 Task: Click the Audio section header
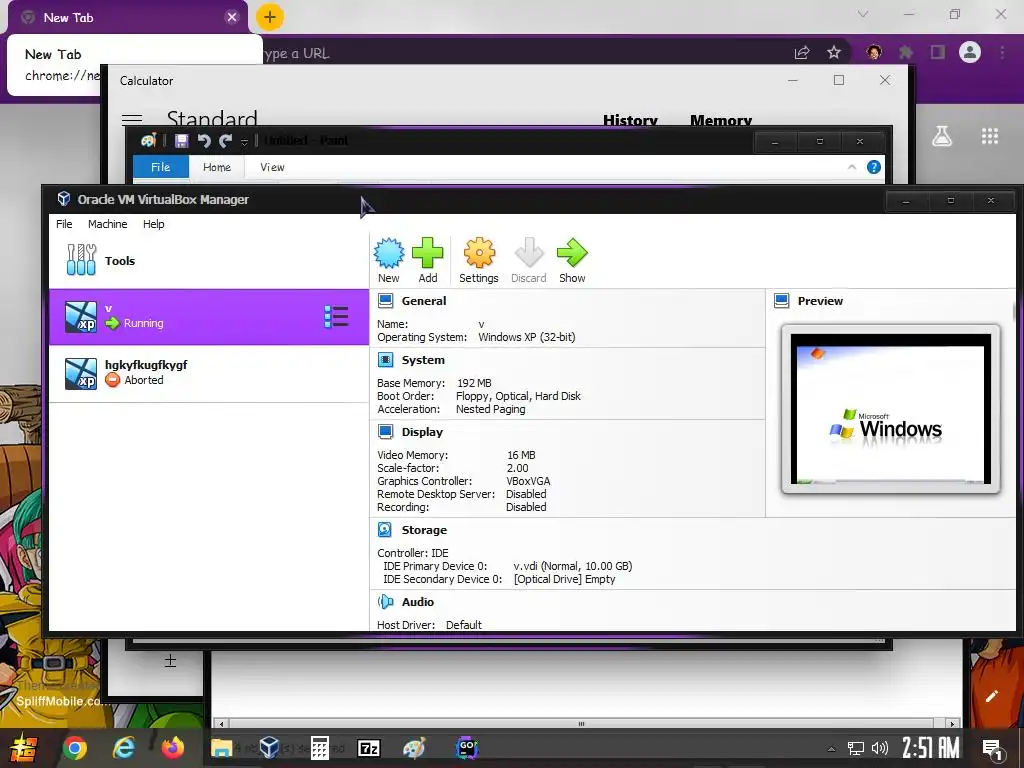(417, 601)
